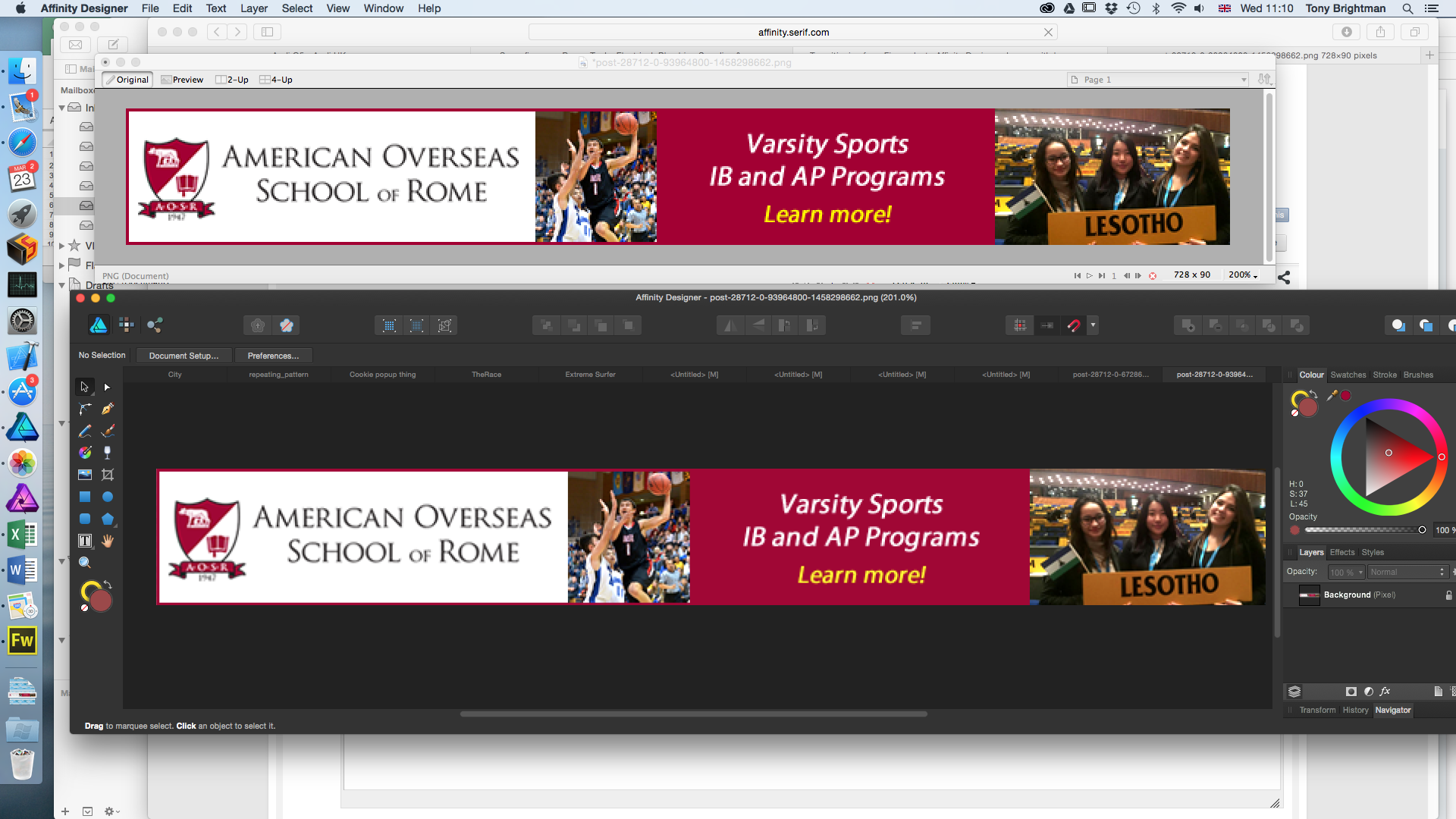Screen dimensions: 1456x819
Task: Click the layer effects fx icon
Action: (x=1385, y=692)
